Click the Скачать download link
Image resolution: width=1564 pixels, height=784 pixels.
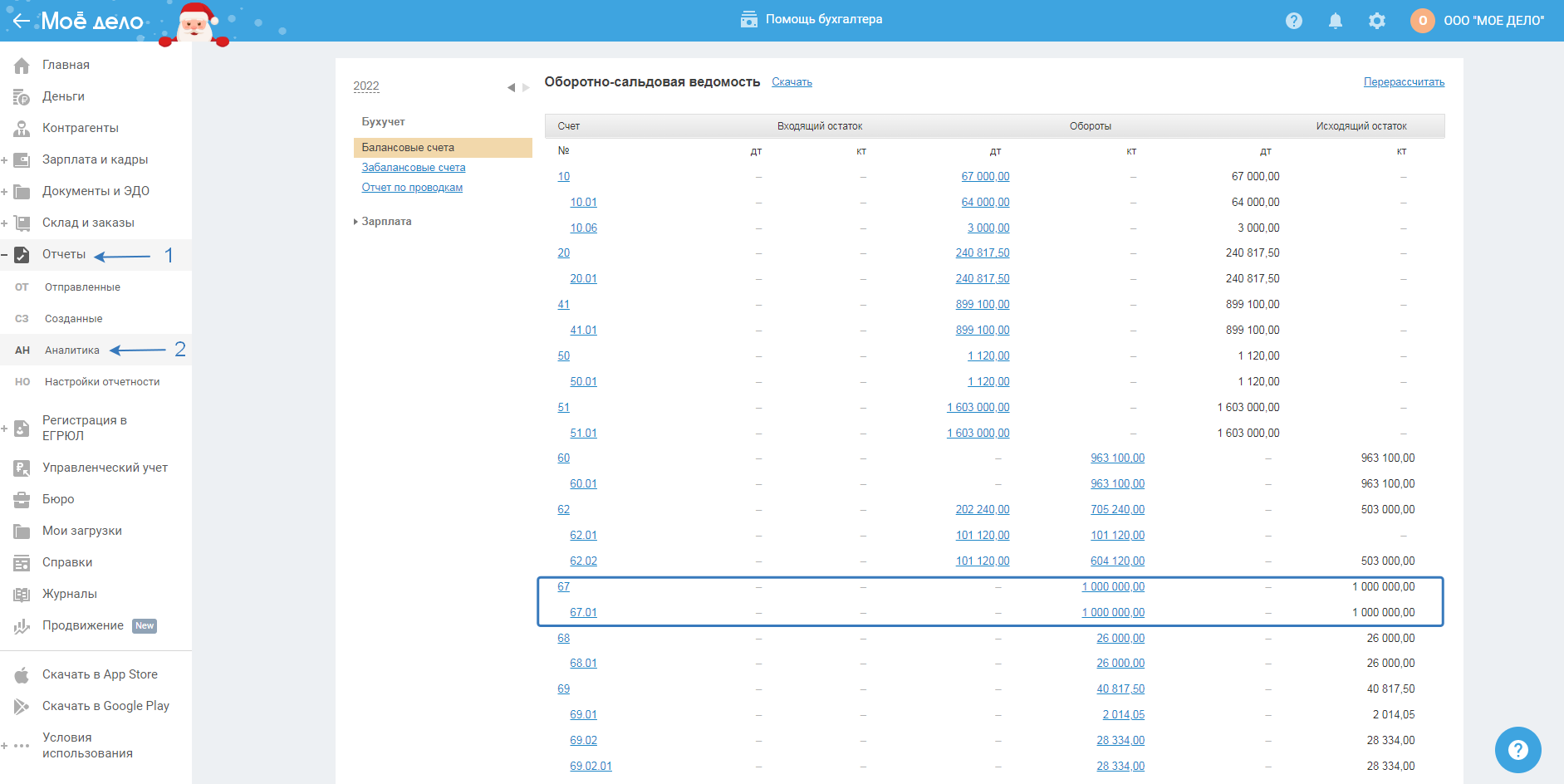(x=792, y=82)
